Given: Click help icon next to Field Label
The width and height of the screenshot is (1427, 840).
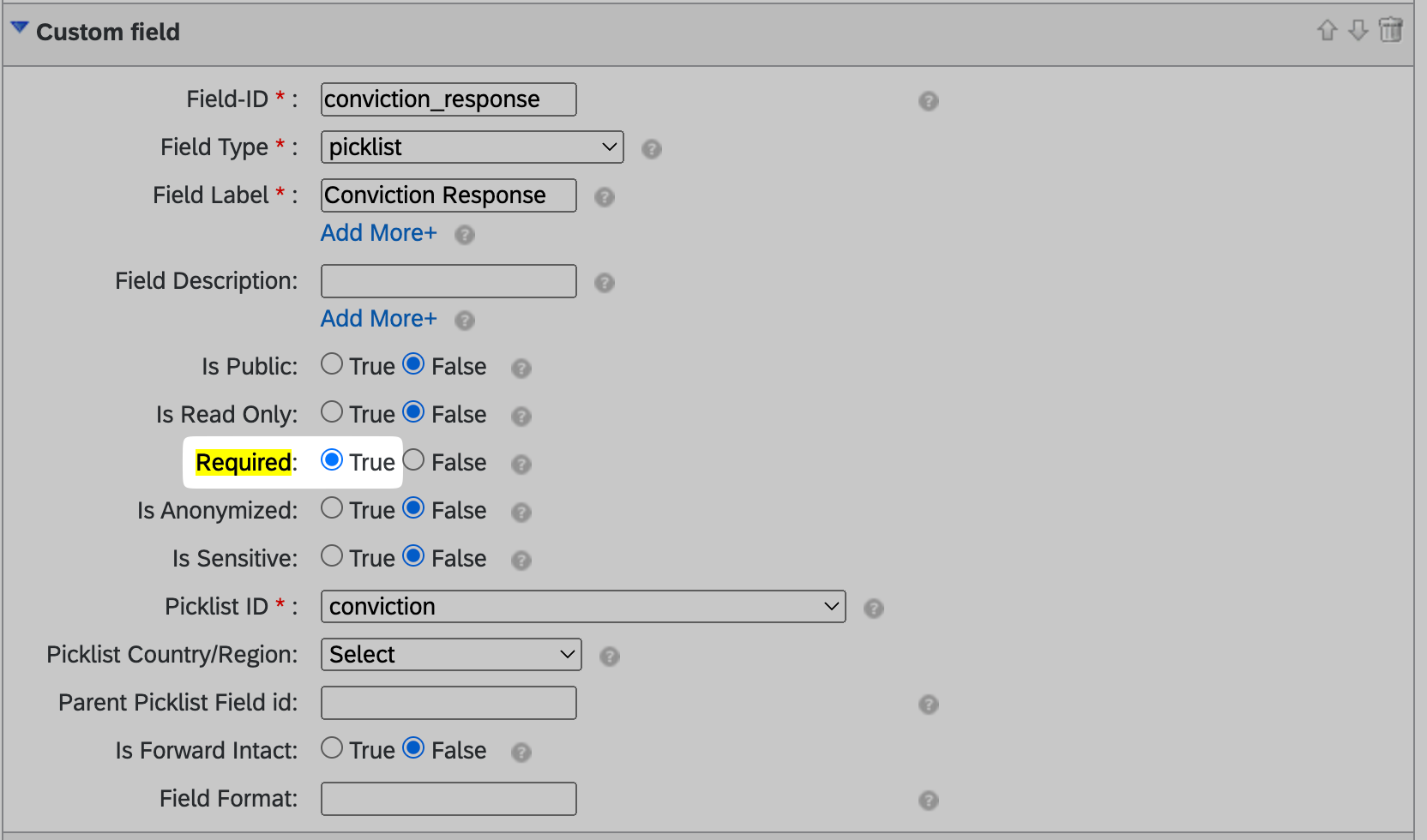Looking at the screenshot, I should coord(605,197).
